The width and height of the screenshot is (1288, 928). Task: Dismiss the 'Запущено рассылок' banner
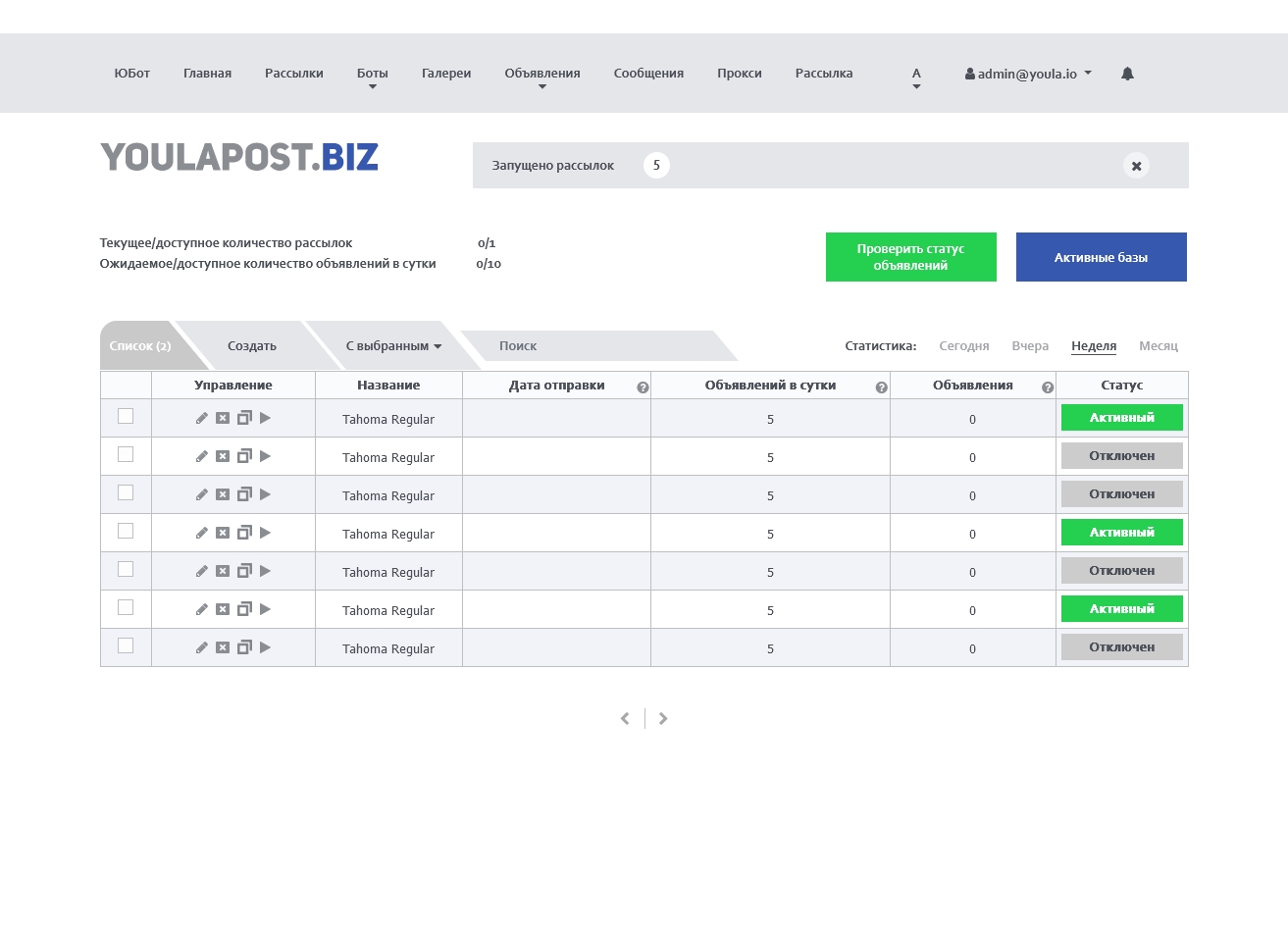point(1136,166)
